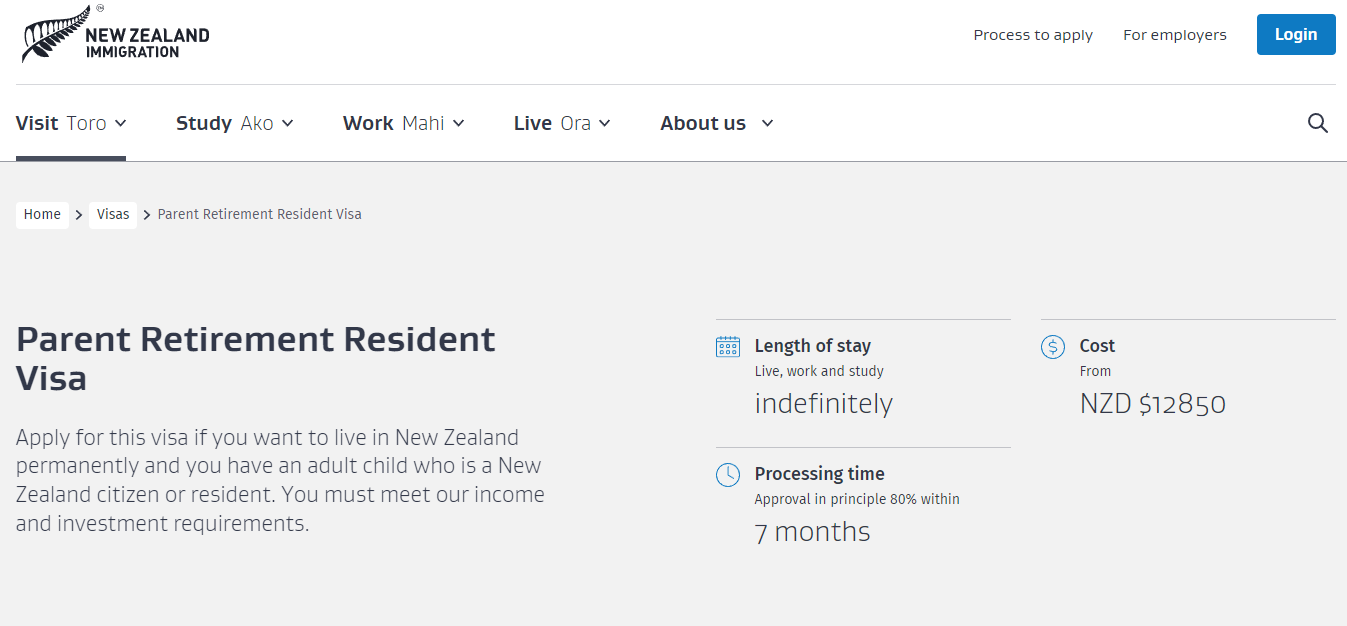Open the Work Mahi dropdown menu
The image size is (1347, 626).
[403, 123]
